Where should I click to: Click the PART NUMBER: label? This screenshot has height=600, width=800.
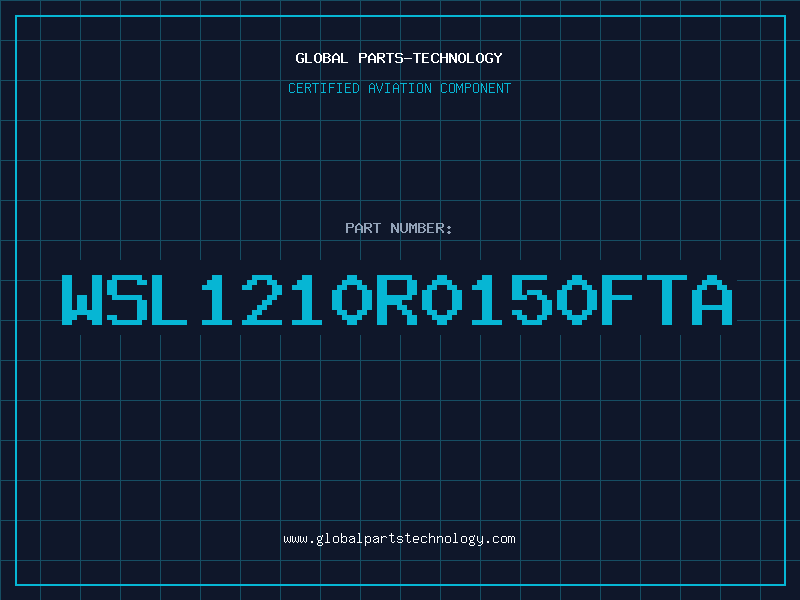[x=399, y=228]
